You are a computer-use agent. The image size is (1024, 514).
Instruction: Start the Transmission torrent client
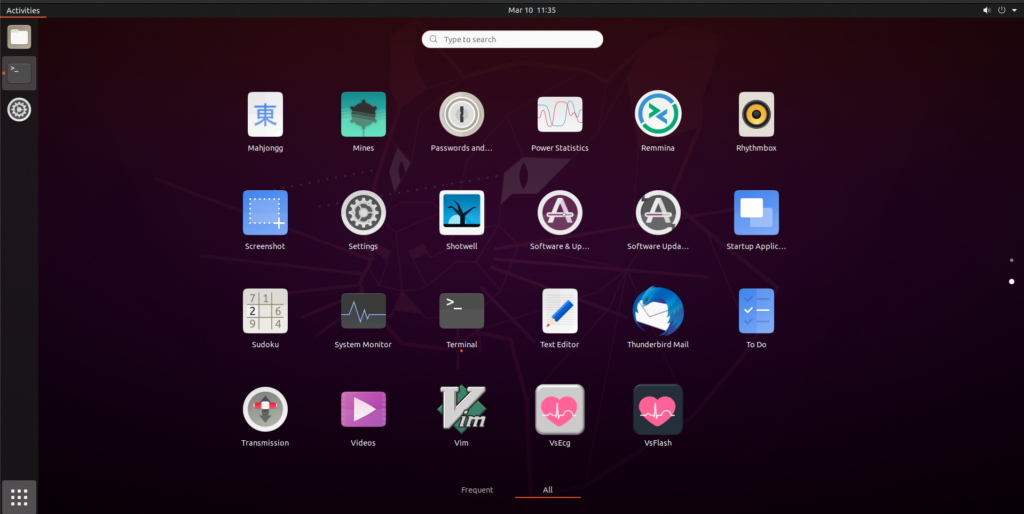(265, 409)
